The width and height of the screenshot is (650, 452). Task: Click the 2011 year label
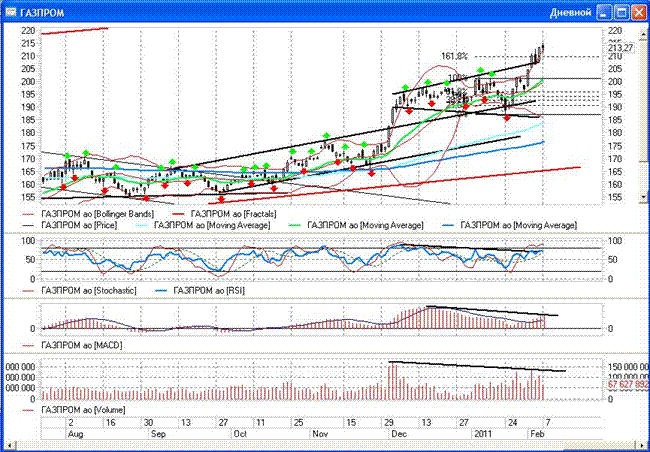tap(483, 434)
